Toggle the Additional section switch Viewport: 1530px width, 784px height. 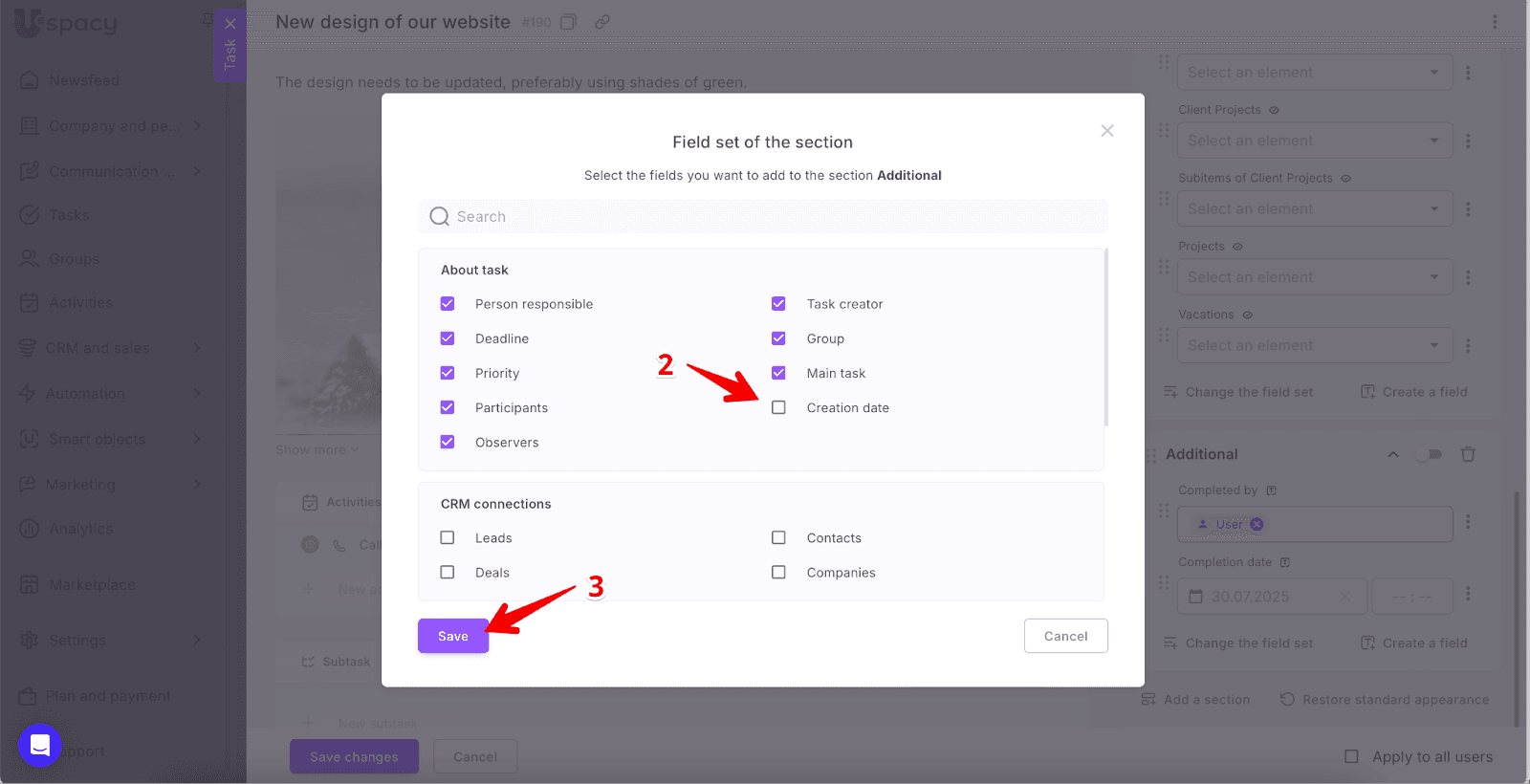tap(1429, 454)
